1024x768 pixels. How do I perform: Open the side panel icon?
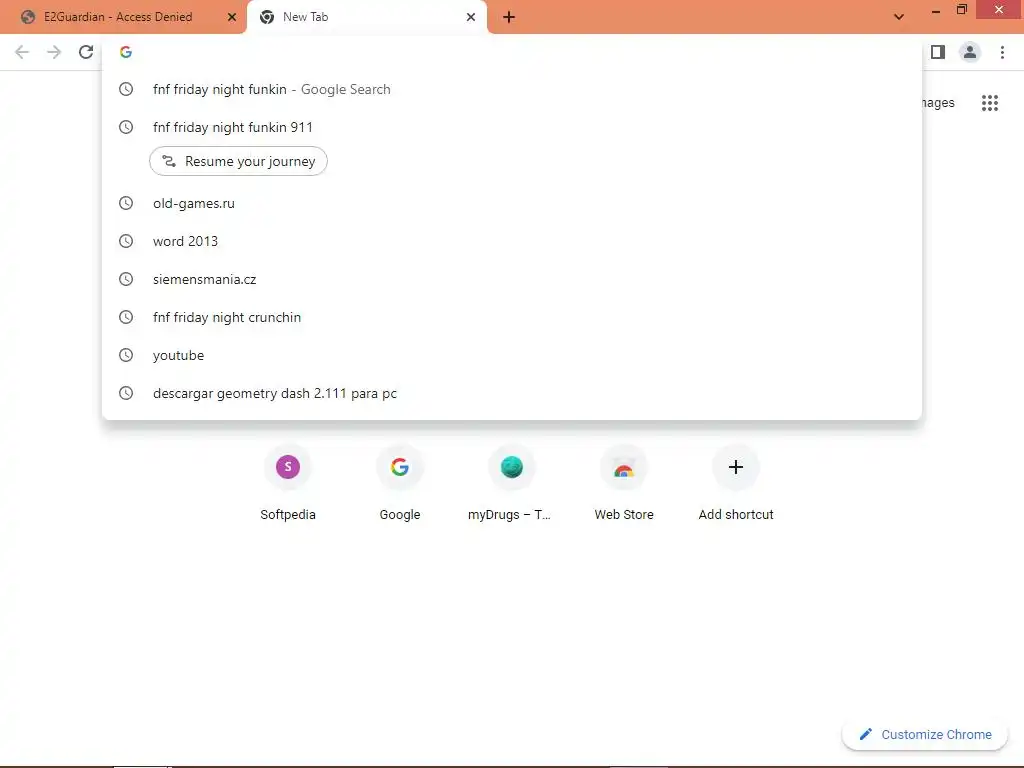[938, 52]
